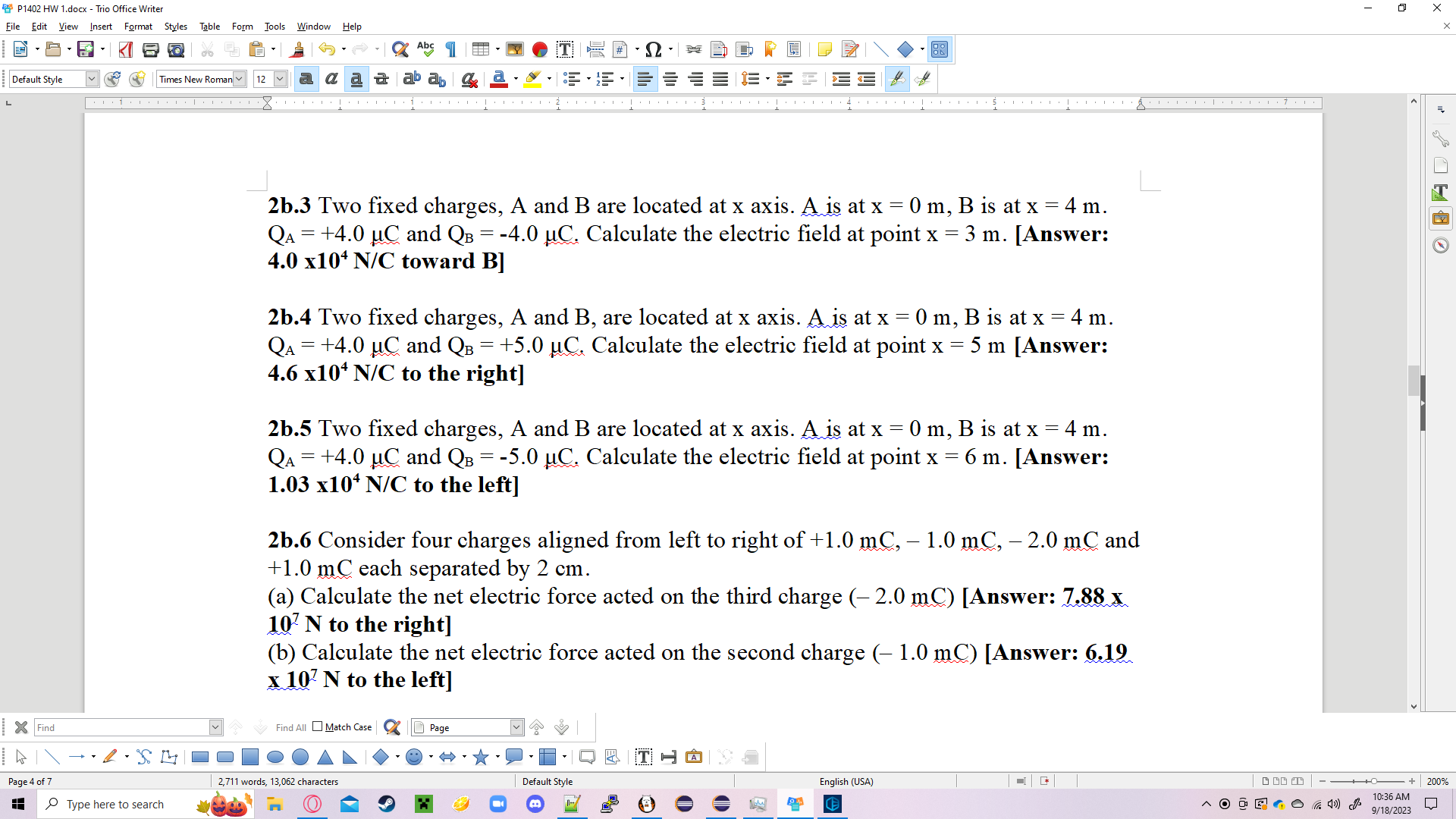The width and height of the screenshot is (1456, 819).
Task: Run the spell check tool
Action: 425,49
